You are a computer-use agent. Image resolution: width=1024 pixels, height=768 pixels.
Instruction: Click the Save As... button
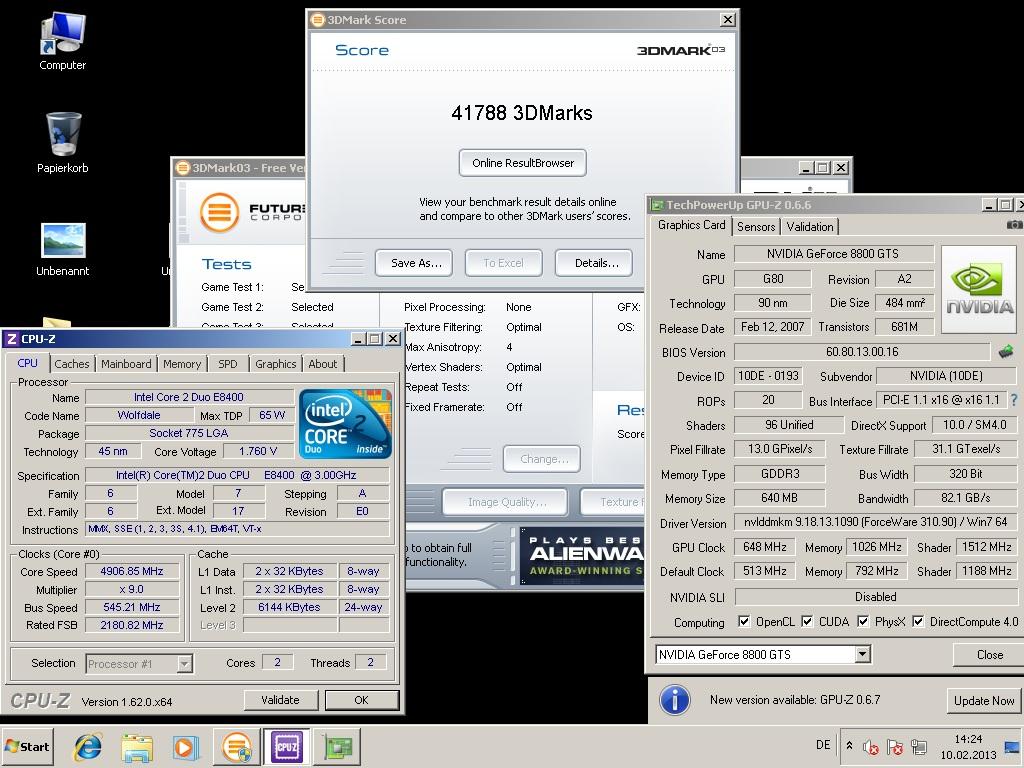point(416,263)
